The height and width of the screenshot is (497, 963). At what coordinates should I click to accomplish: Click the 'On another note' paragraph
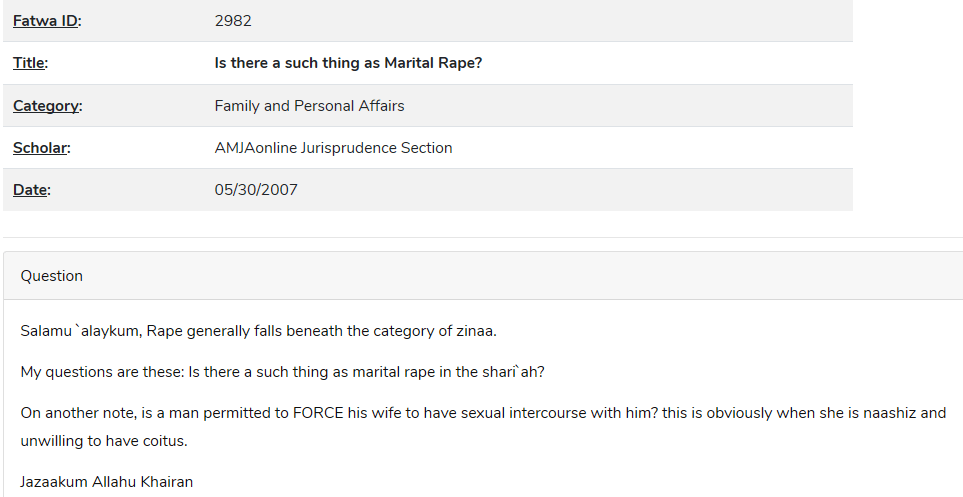(x=483, y=426)
